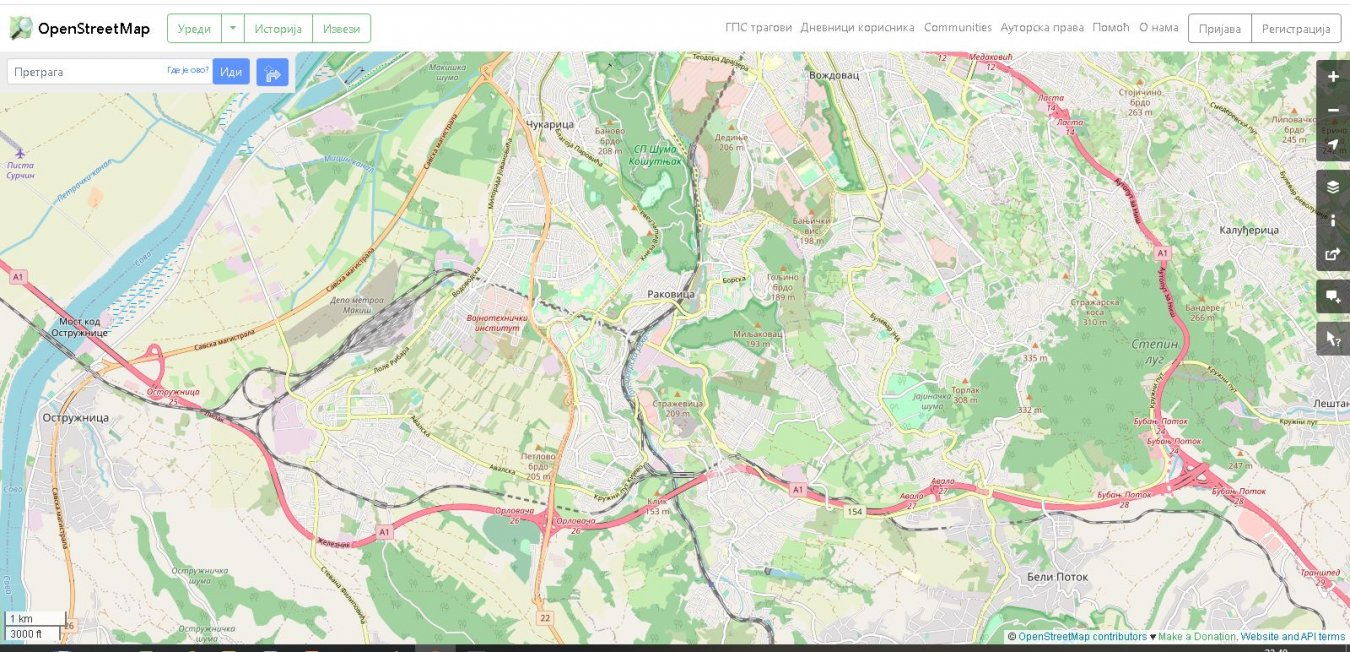Click the OpenStreetMap logo
Viewport: 1350px width, 652px height.
pos(80,29)
